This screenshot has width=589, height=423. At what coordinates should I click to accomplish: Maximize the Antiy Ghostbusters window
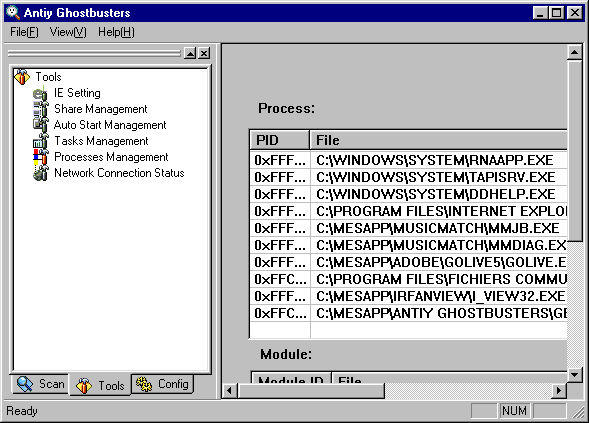click(556, 13)
